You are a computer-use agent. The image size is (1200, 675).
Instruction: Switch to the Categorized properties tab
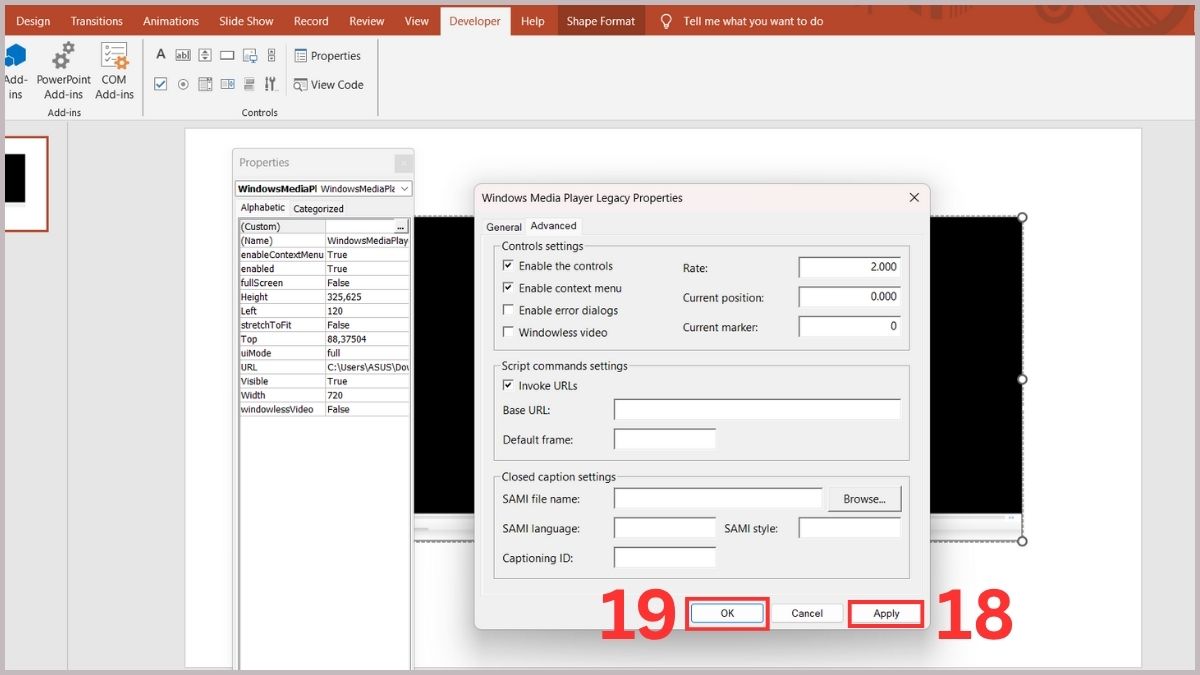coord(318,208)
